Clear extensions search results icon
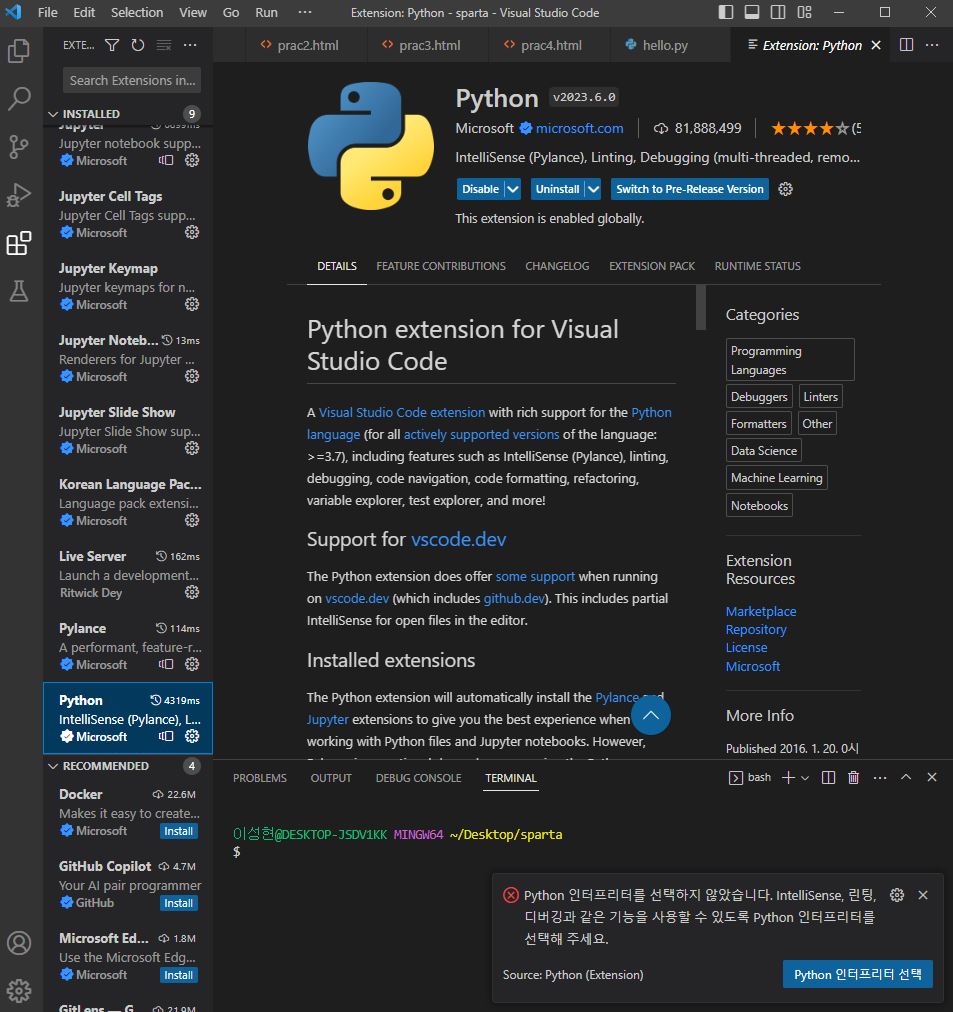This screenshot has width=953, height=1012. pos(164,45)
